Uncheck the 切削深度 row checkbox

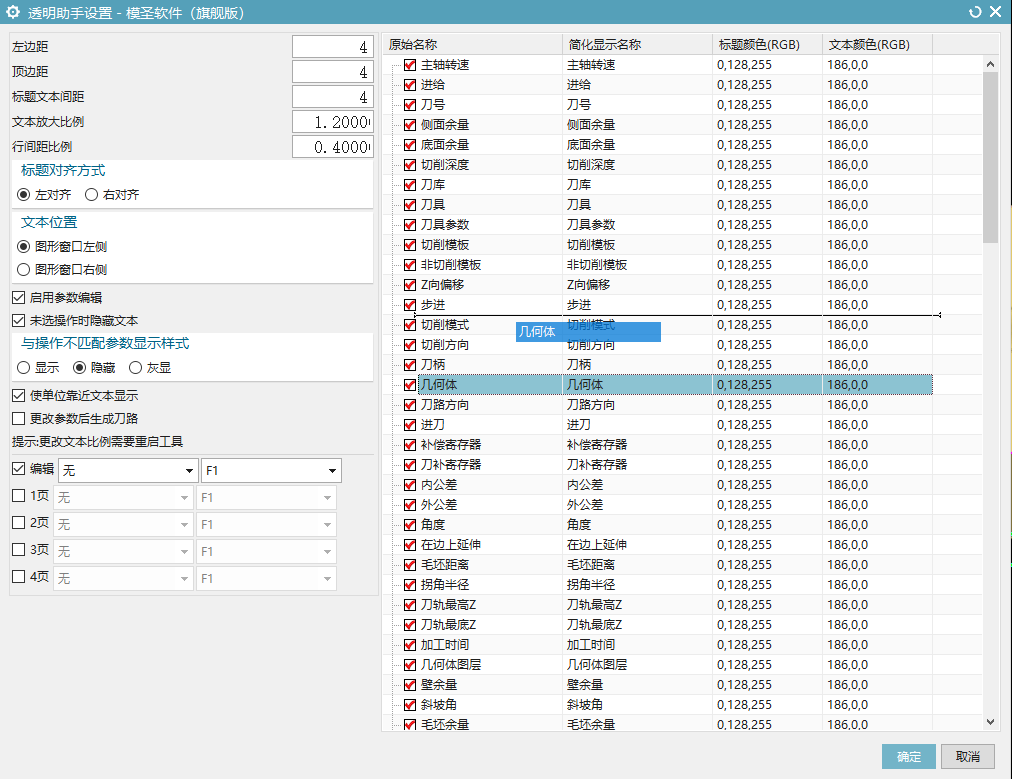pyautogui.click(x=410, y=165)
